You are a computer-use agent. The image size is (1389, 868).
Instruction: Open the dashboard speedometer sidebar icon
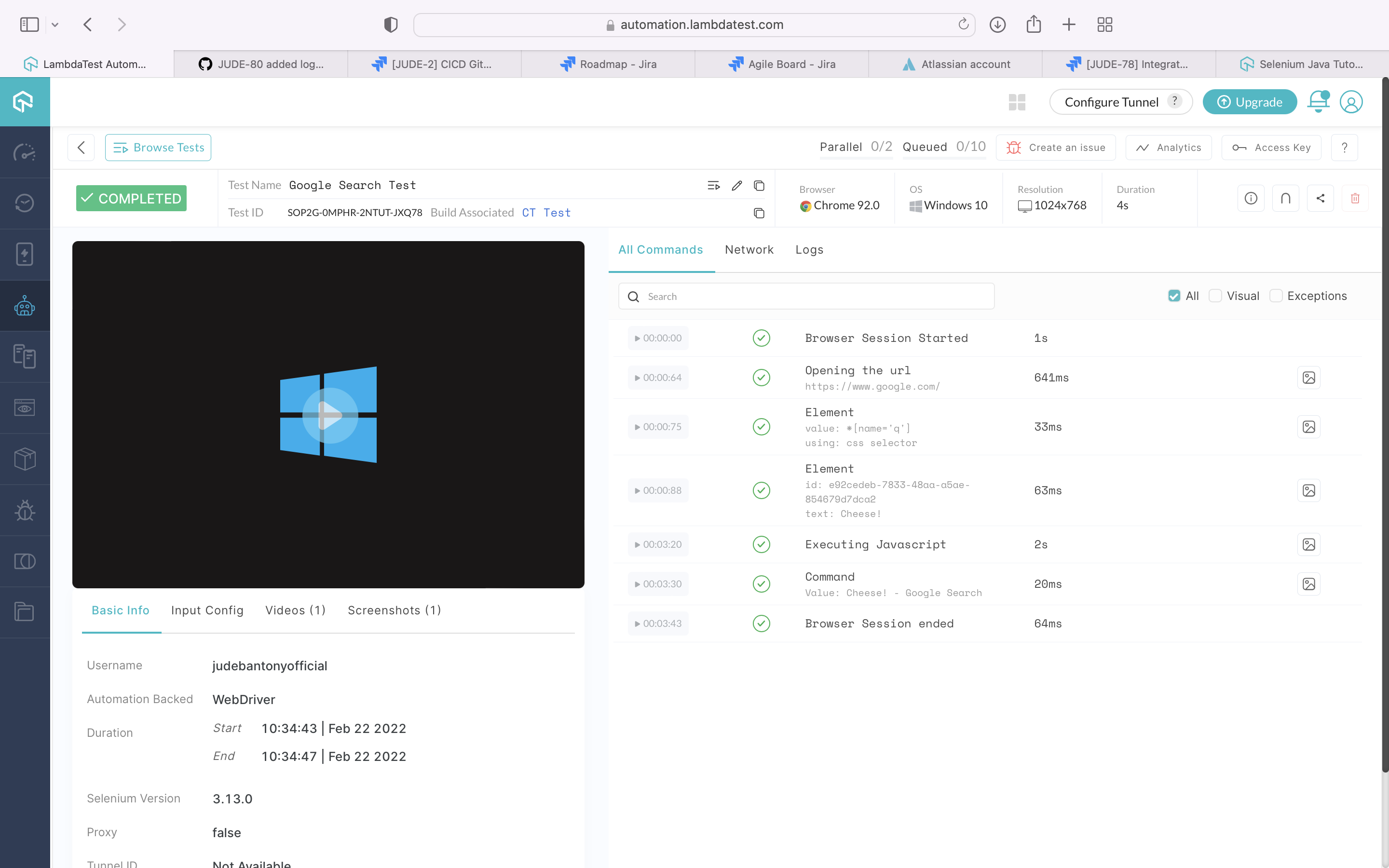tap(24, 152)
